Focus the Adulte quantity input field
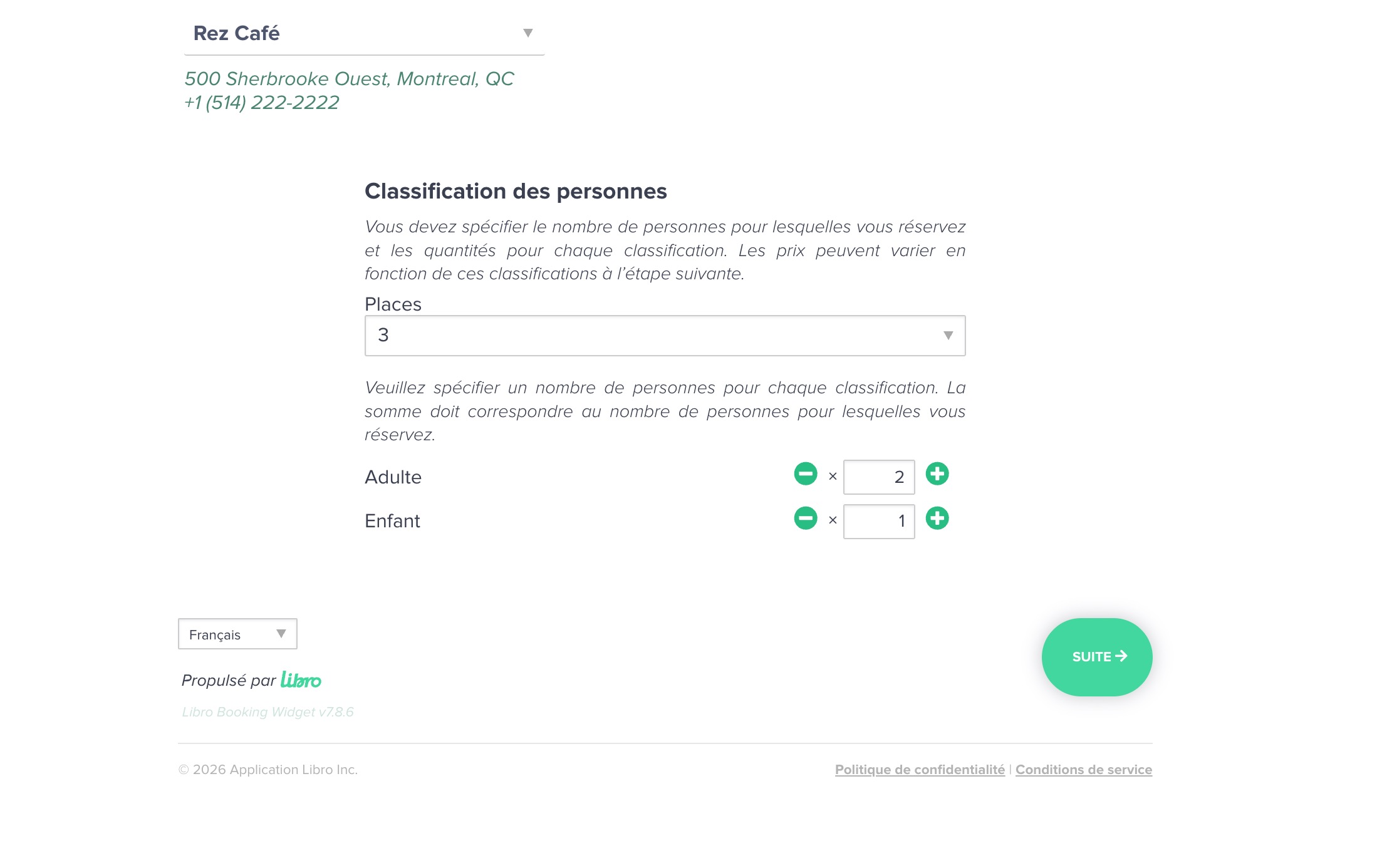Viewport: 1377px width, 868px height. 878,477
